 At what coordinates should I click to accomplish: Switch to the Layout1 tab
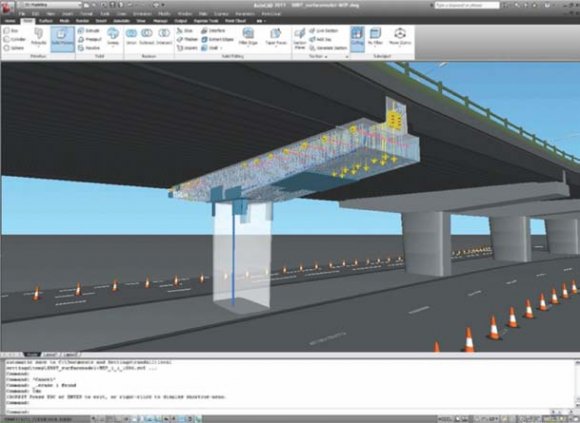51,355
